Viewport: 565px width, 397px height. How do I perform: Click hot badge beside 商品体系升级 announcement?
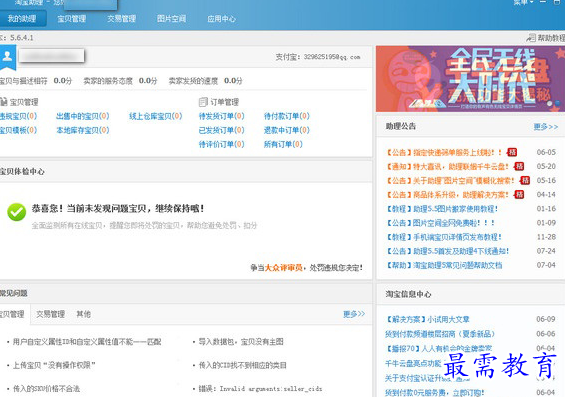(519, 195)
